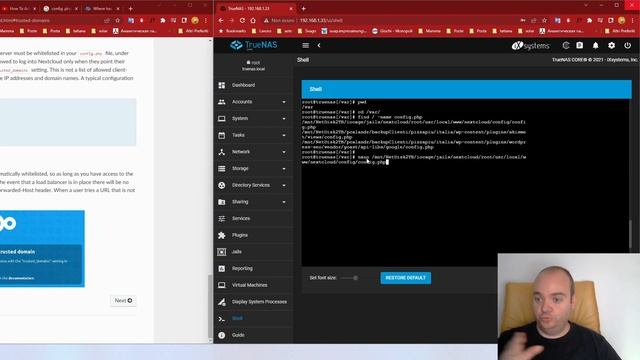
Task: Click the RESTORE DEFAULT button
Action: point(405,278)
